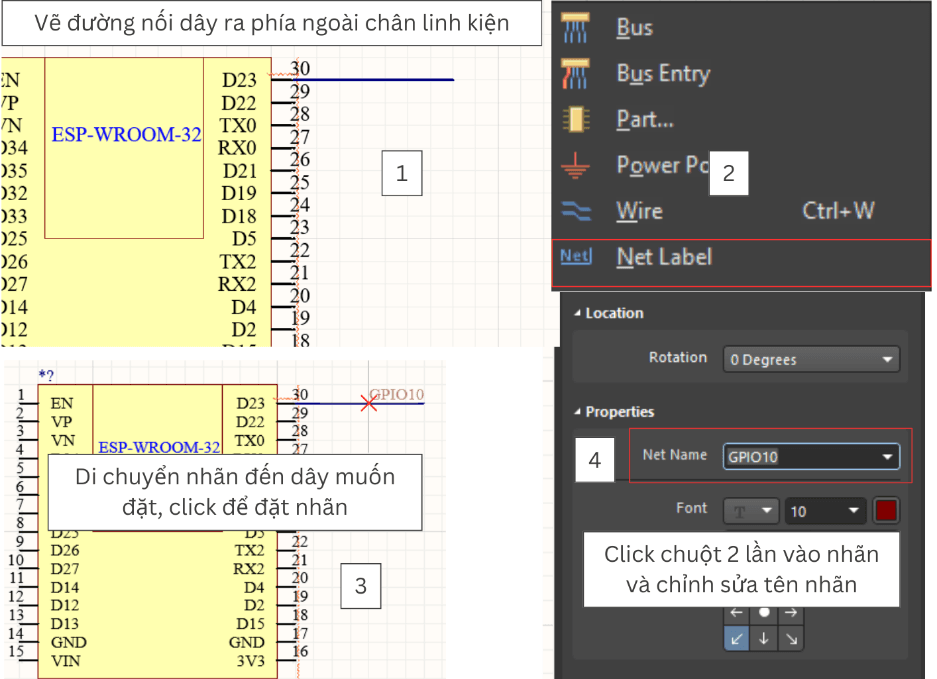The width and height of the screenshot is (937, 679).
Task: Choose Net Label from the menu
Action: click(664, 257)
